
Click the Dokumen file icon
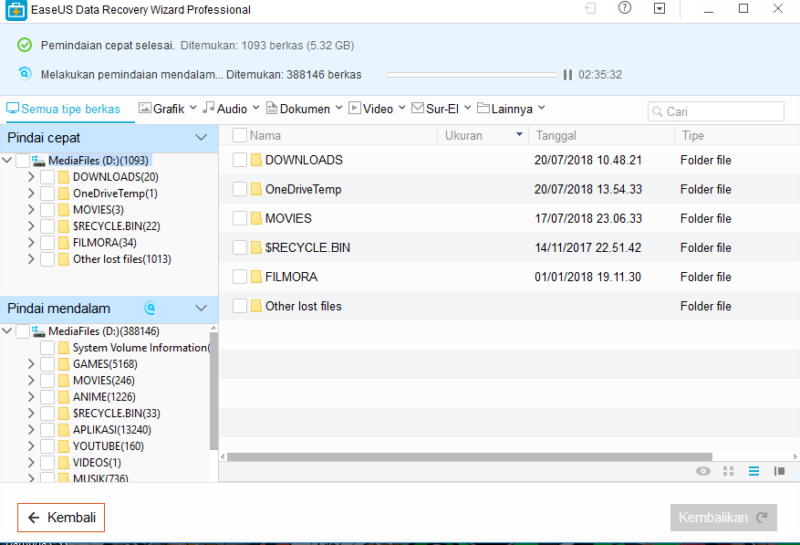272,108
